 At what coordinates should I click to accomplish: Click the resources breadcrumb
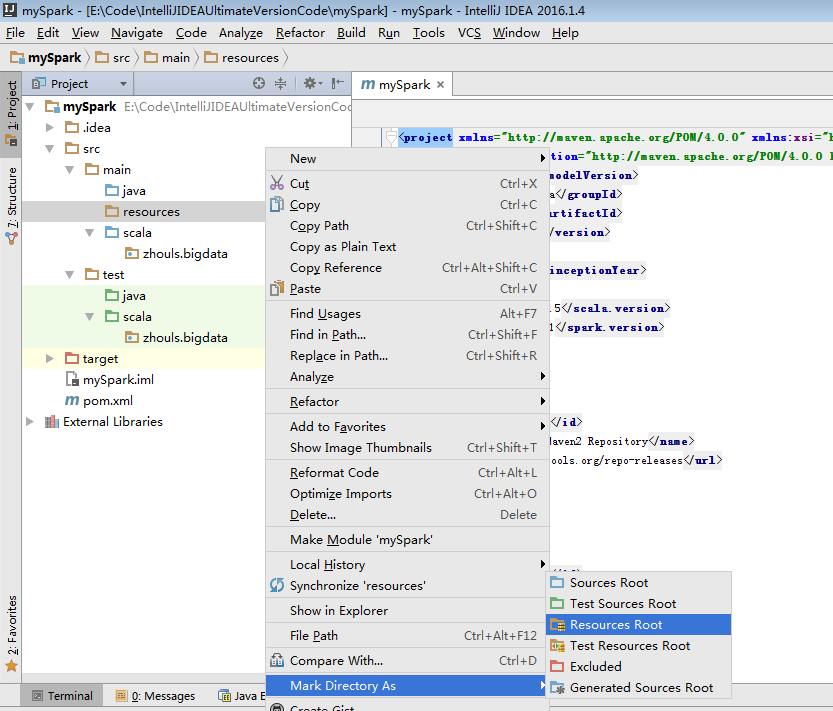click(x=242, y=57)
